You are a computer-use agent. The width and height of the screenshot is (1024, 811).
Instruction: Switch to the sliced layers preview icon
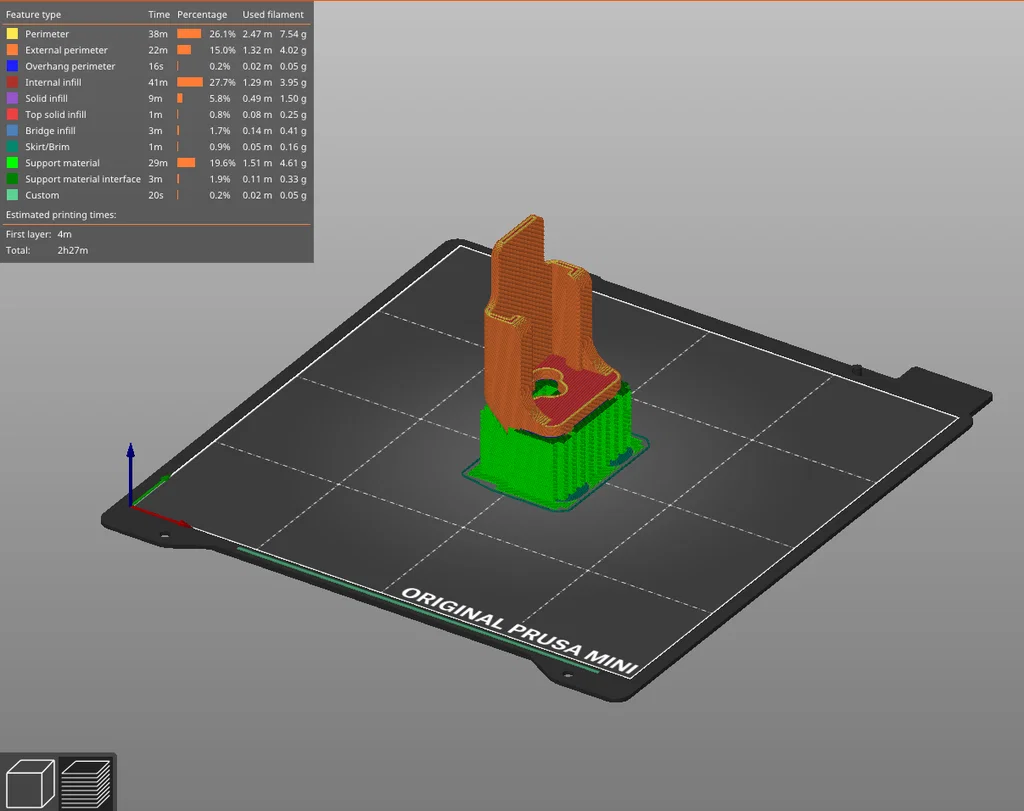pyautogui.click(x=86, y=783)
